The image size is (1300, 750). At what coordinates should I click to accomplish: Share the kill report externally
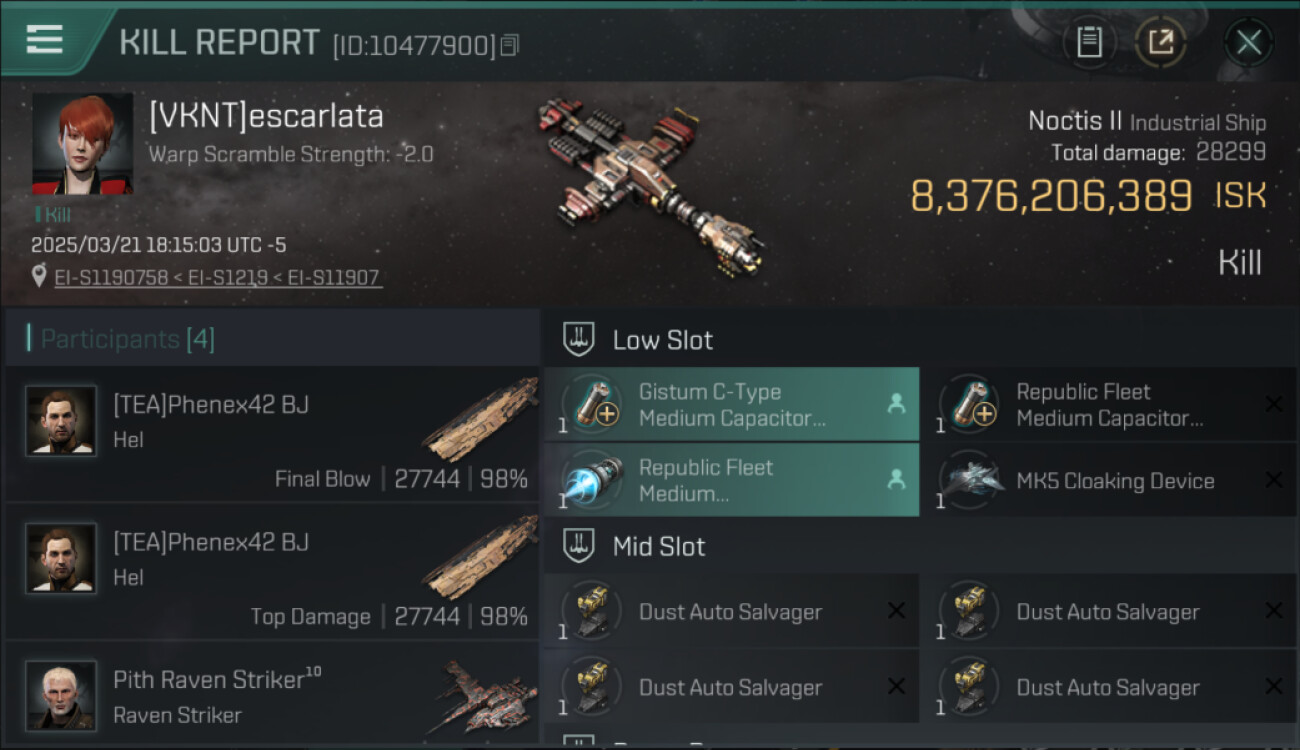tap(1160, 42)
